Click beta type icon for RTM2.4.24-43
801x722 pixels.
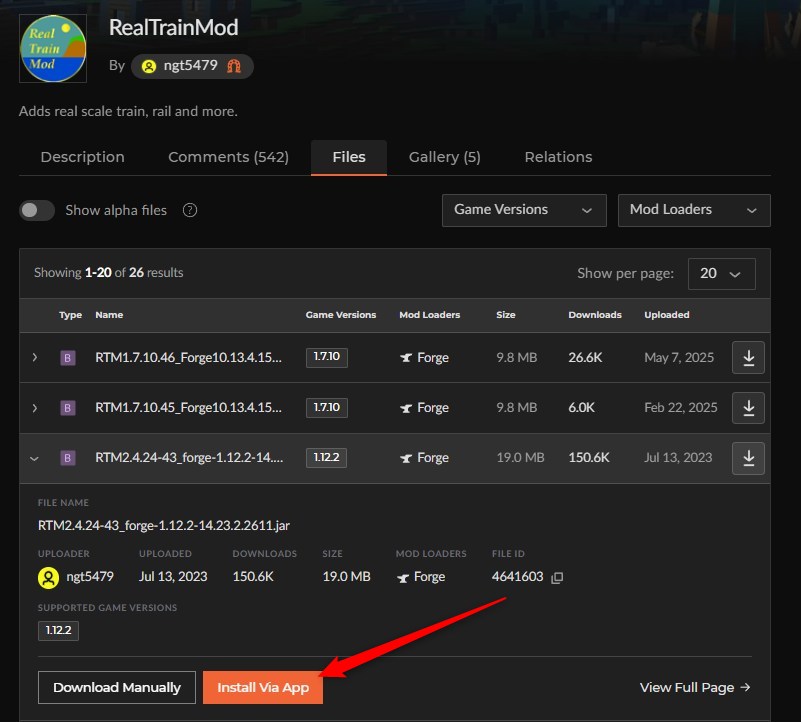coord(68,458)
